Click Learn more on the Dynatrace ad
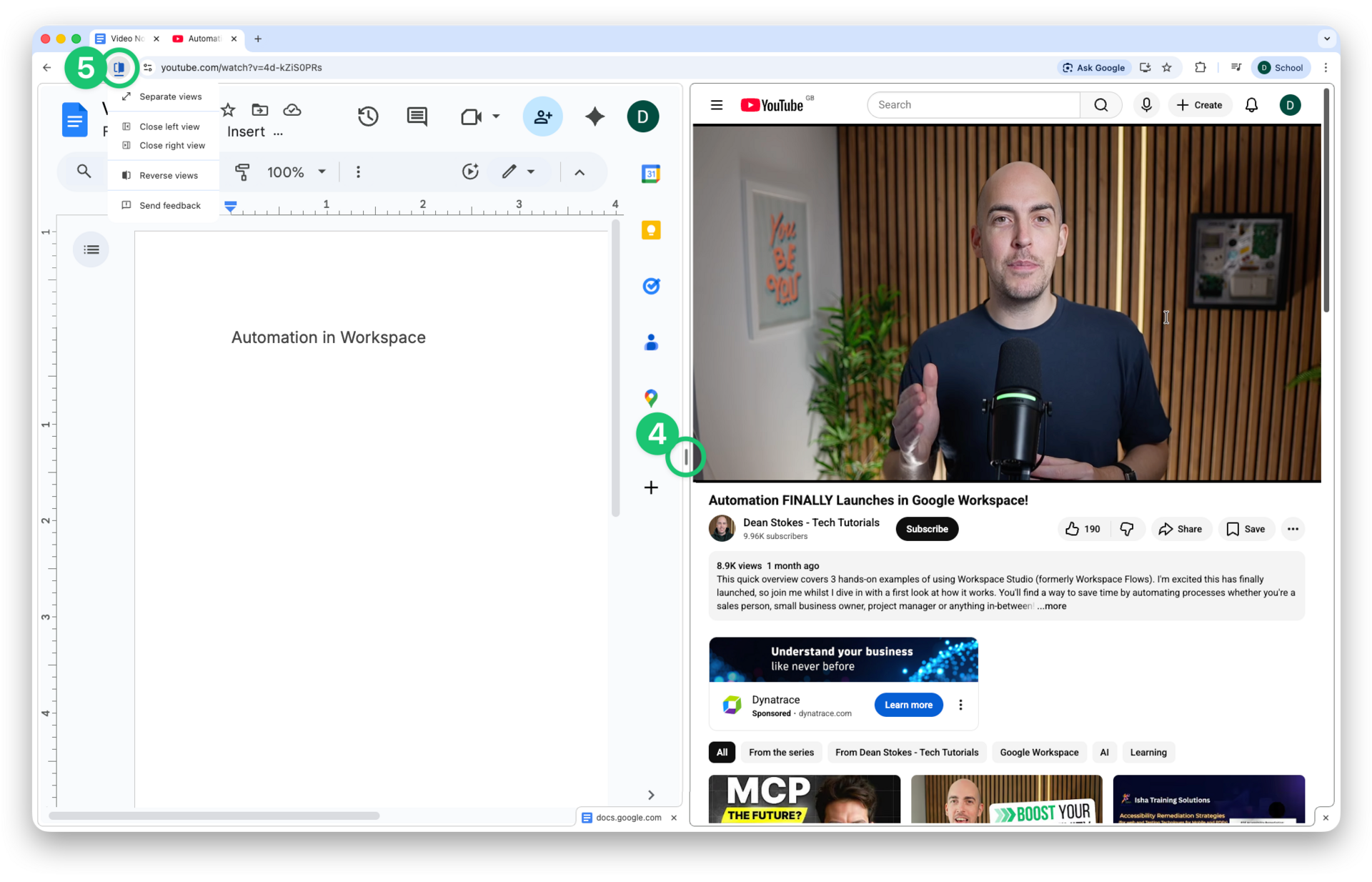 (x=908, y=705)
